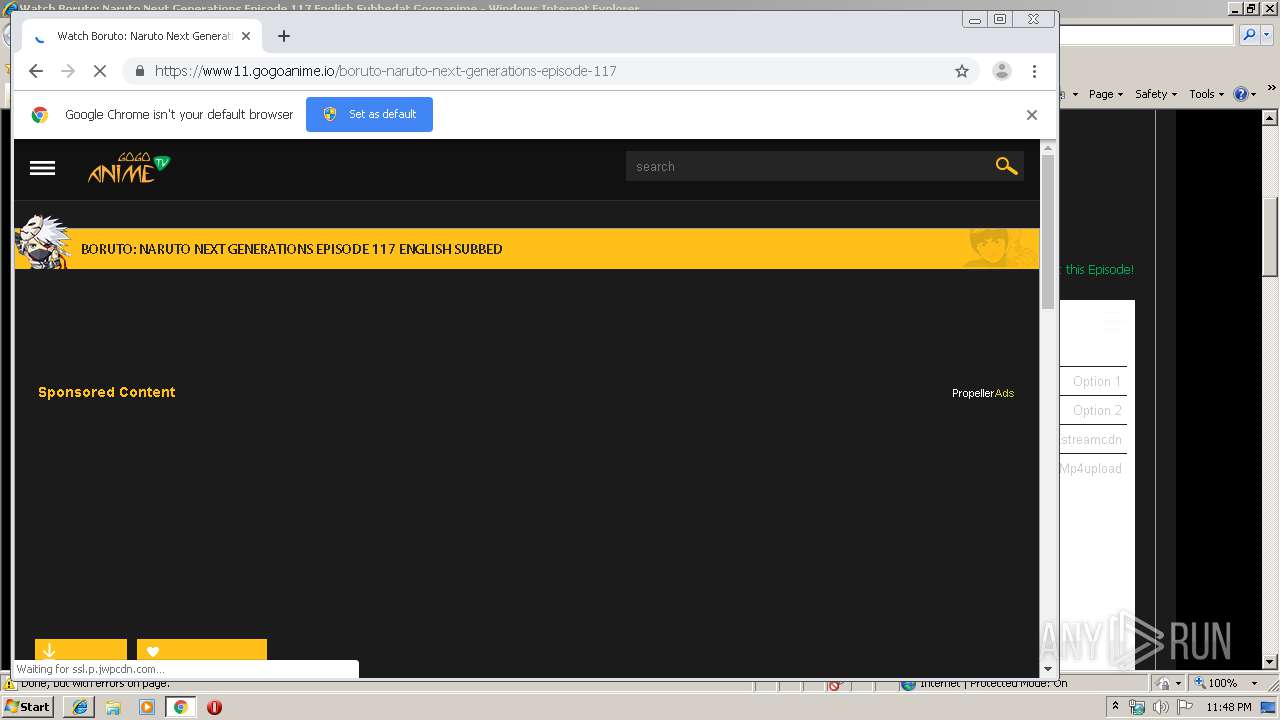Click the popup blocked status icon
Viewport: 1280px width, 720px height.
[836, 684]
